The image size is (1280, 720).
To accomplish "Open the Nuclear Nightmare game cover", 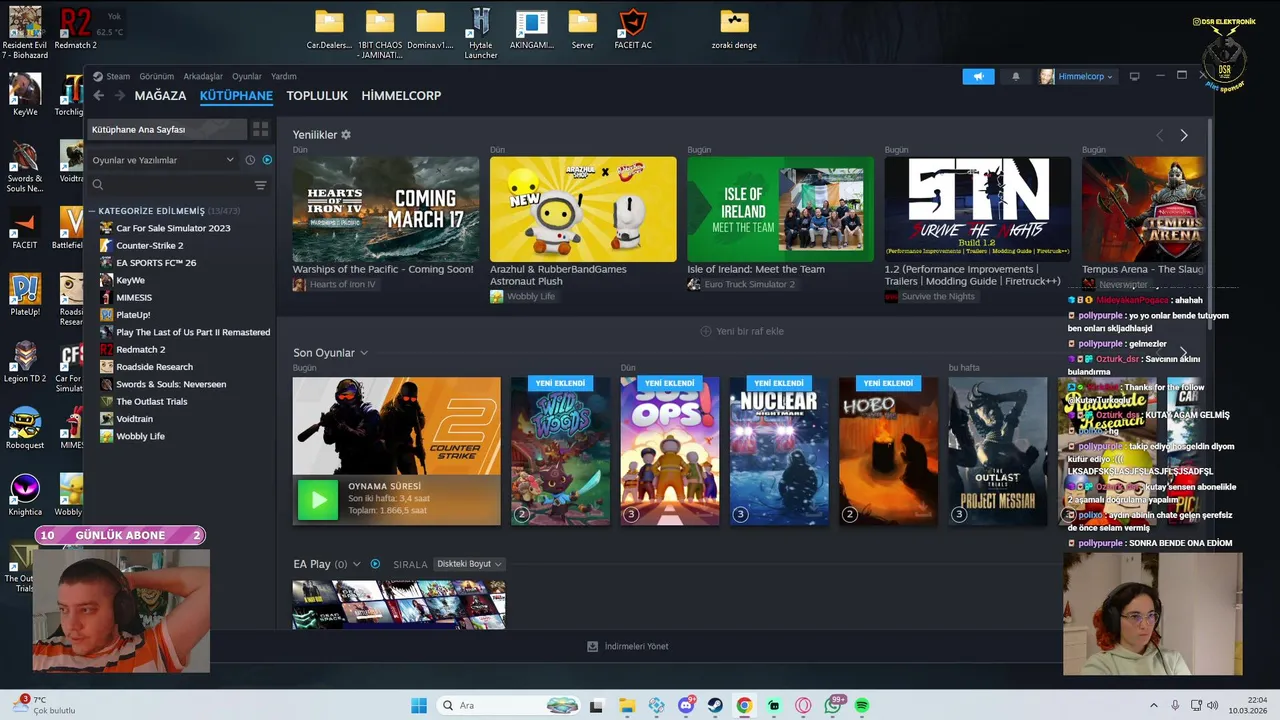I will pyautogui.click(x=779, y=451).
